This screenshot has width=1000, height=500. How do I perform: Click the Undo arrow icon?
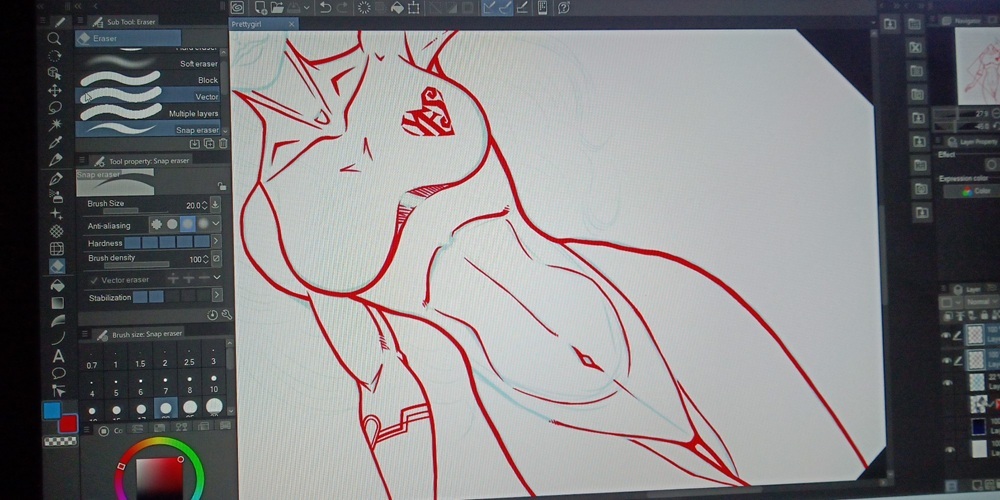[326, 8]
